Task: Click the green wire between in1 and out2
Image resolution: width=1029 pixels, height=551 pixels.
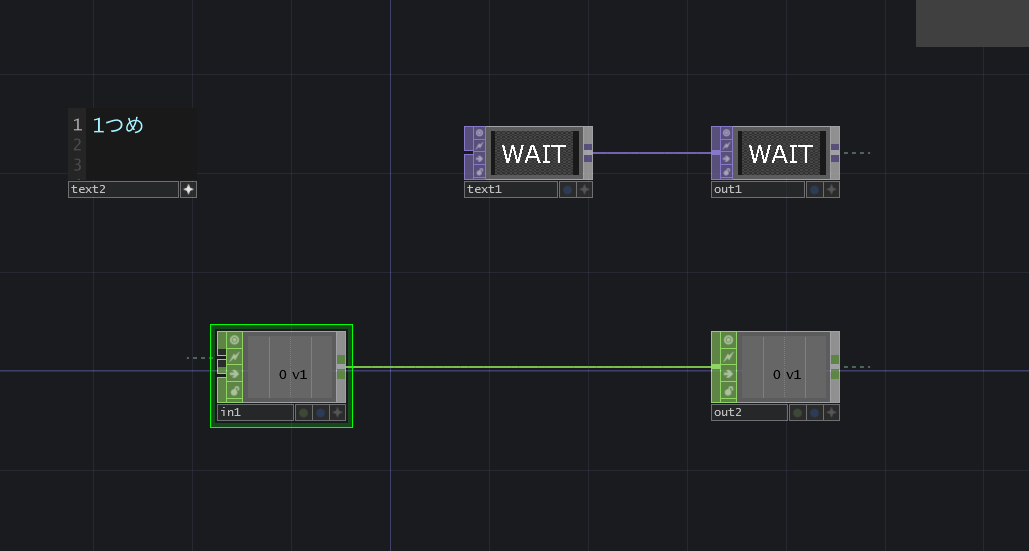Action: pos(530,367)
